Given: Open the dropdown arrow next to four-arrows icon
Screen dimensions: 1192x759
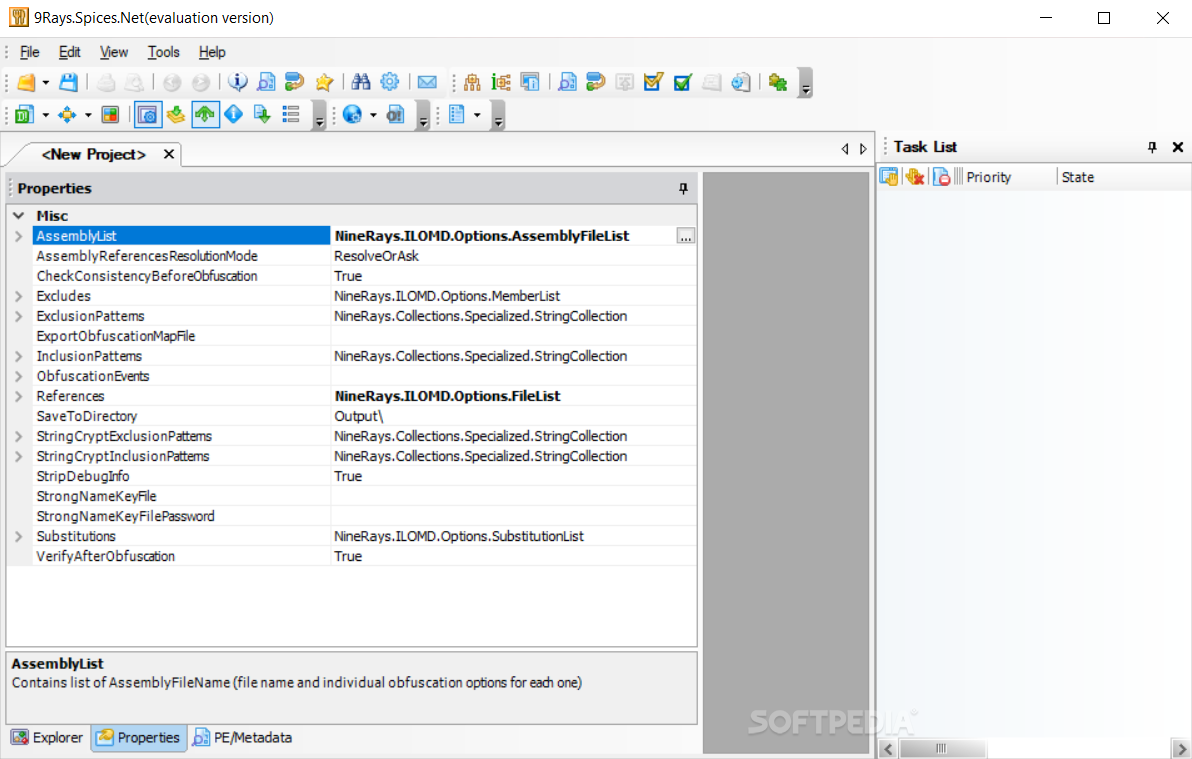Looking at the screenshot, I should (x=88, y=115).
